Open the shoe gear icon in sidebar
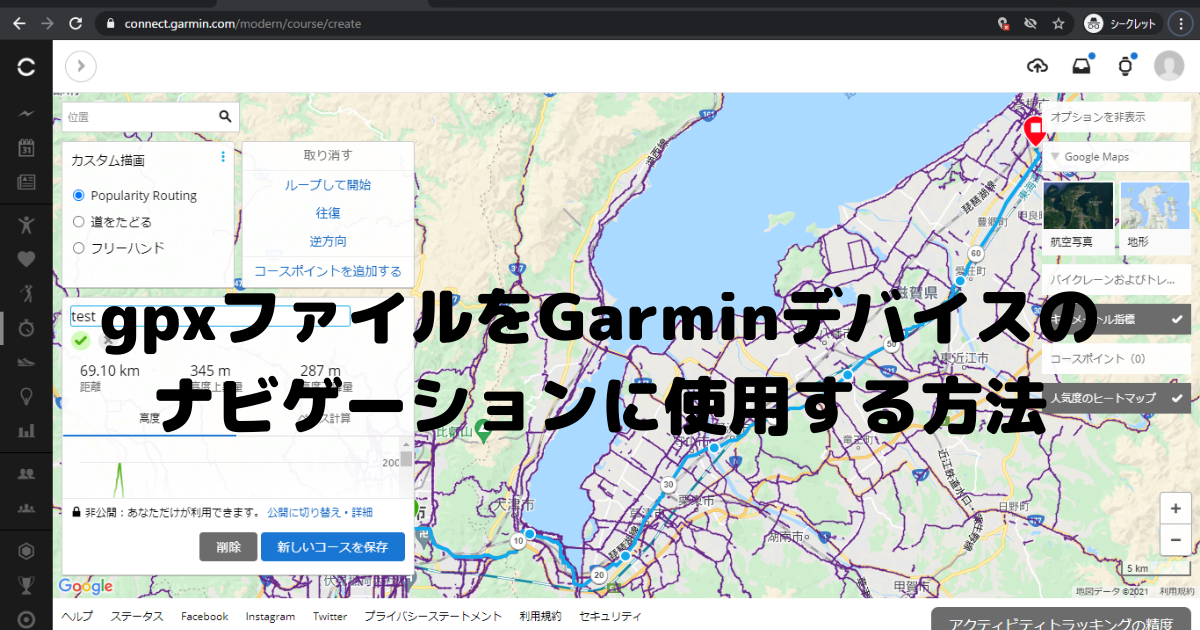This screenshot has width=1200, height=630. click(x=27, y=362)
